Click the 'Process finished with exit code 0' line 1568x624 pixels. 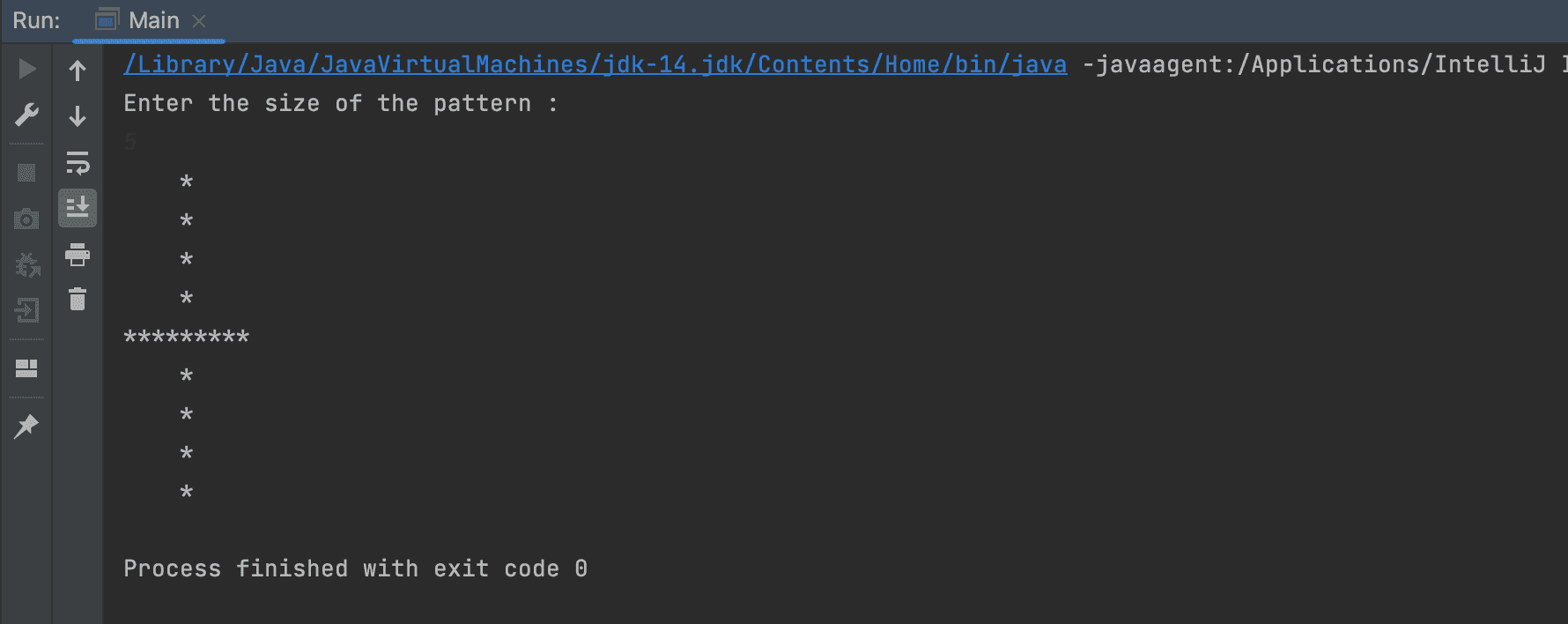point(356,568)
